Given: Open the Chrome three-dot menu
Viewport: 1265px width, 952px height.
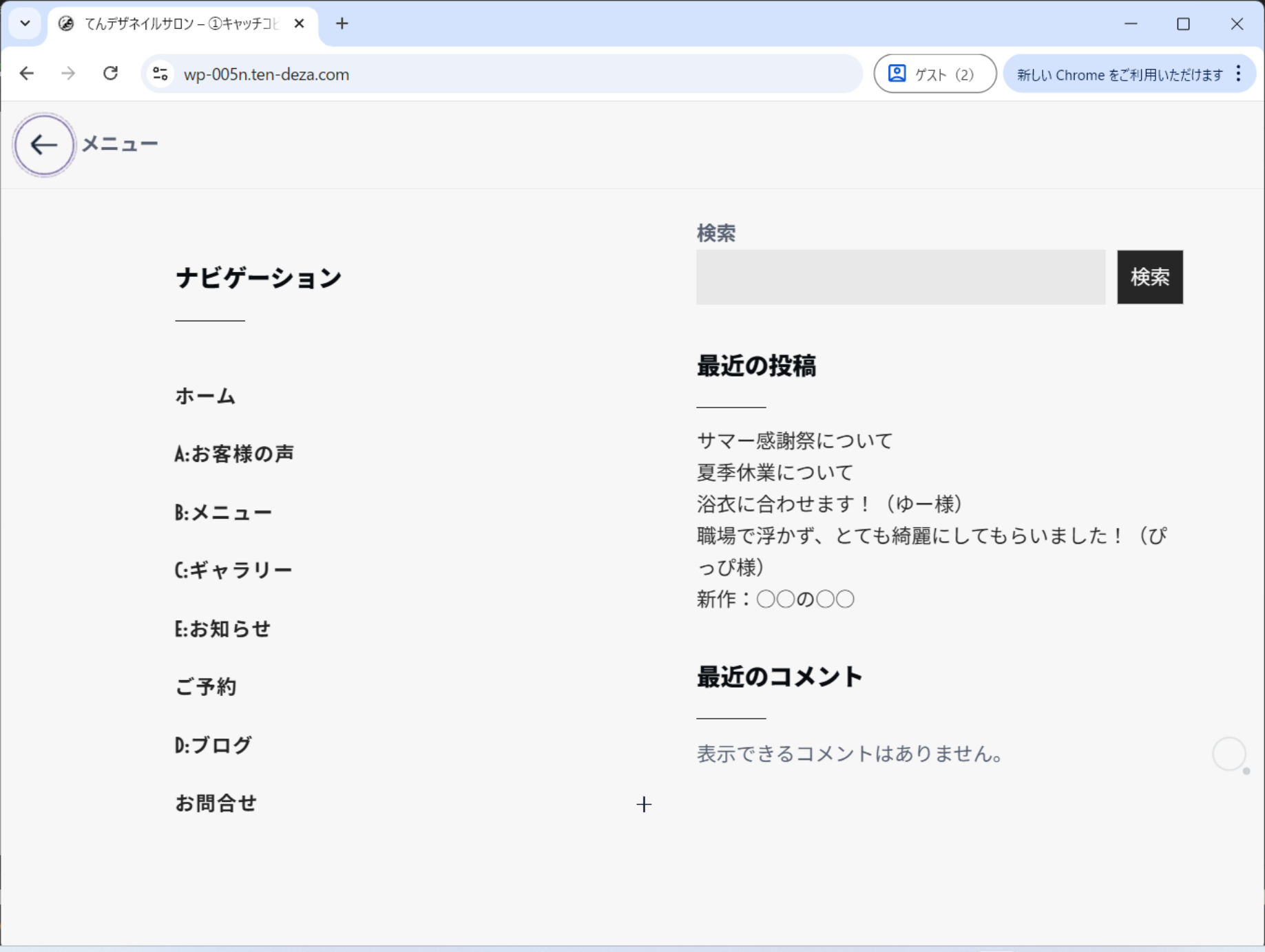Looking at the screenshot, I should coord(1238,74).
